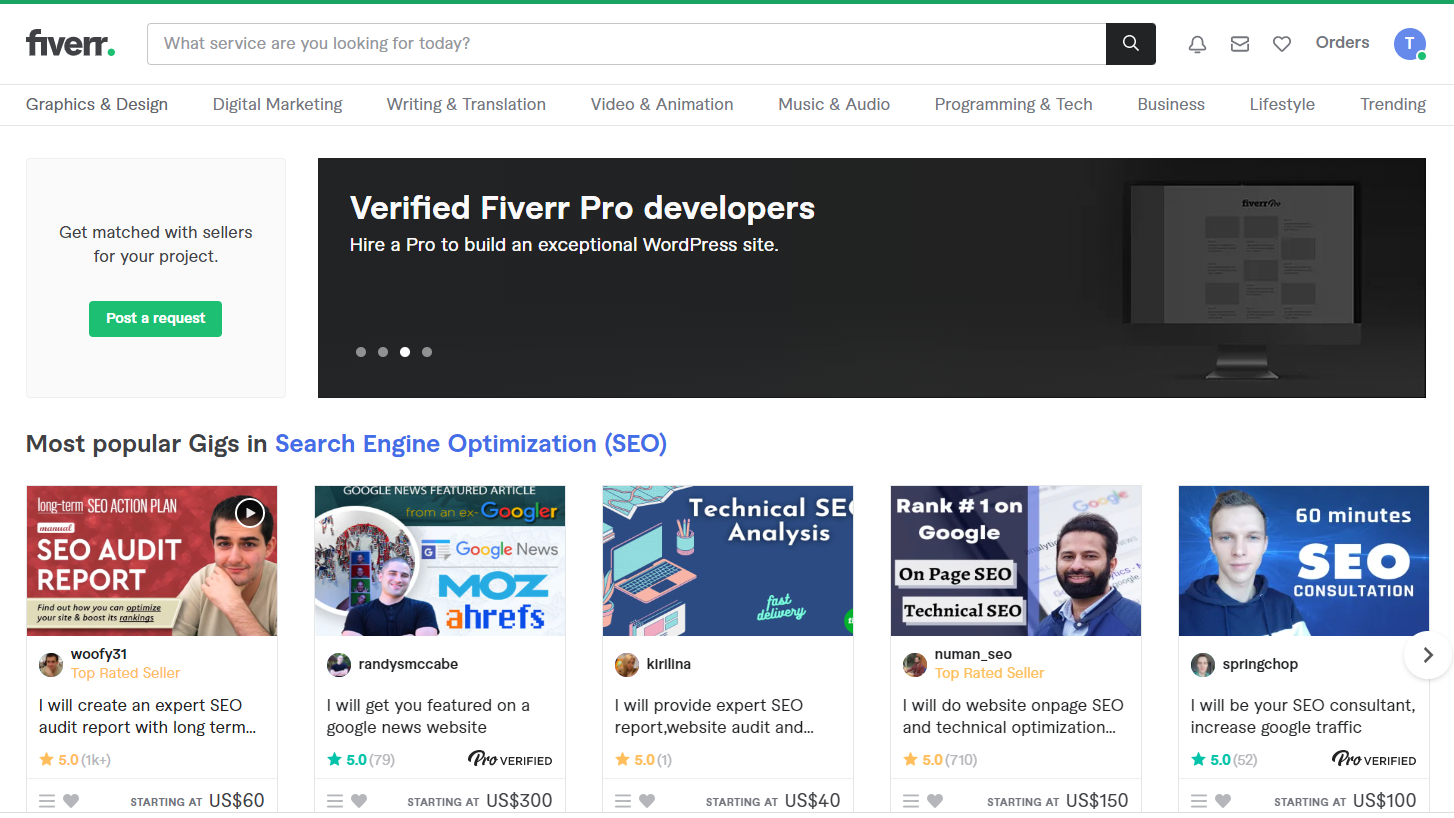Image resolution: width=1454 pixels, height=818 pixels.
Task: Open list menu on the US$300 gig
Action: (x=335, y=801)
